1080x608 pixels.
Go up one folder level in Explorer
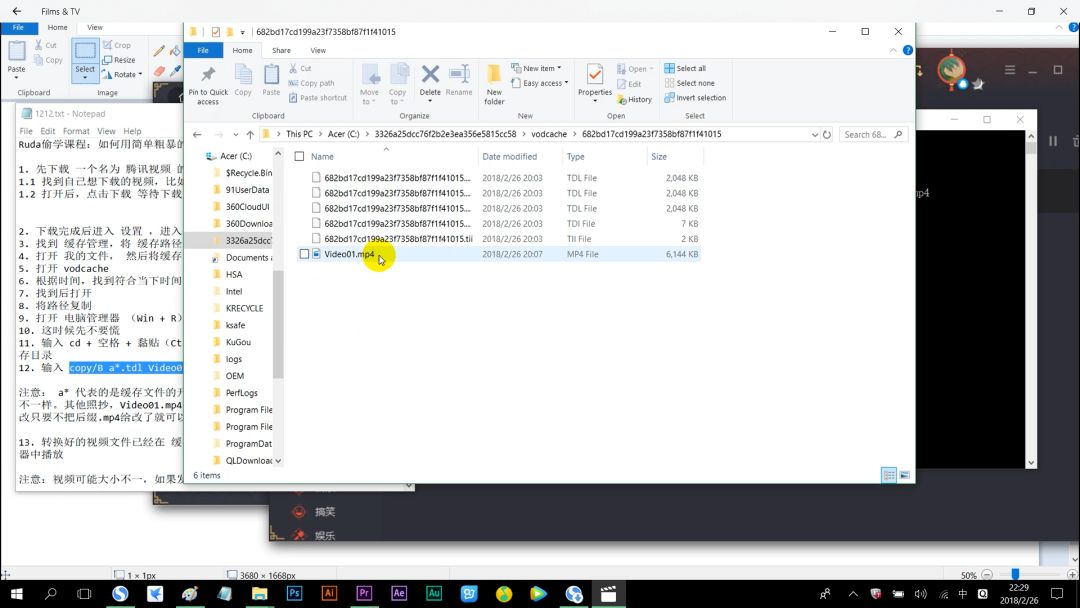[x=250, y=134]
